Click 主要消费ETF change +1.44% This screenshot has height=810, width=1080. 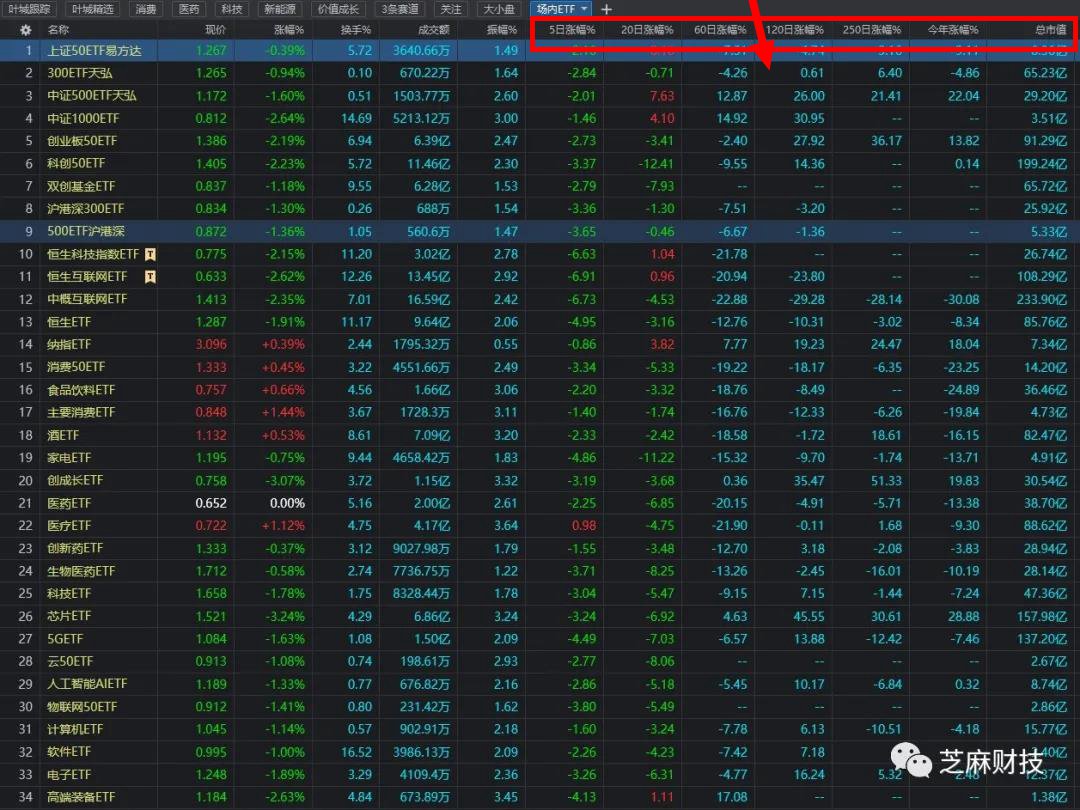(x=283, y=413)
